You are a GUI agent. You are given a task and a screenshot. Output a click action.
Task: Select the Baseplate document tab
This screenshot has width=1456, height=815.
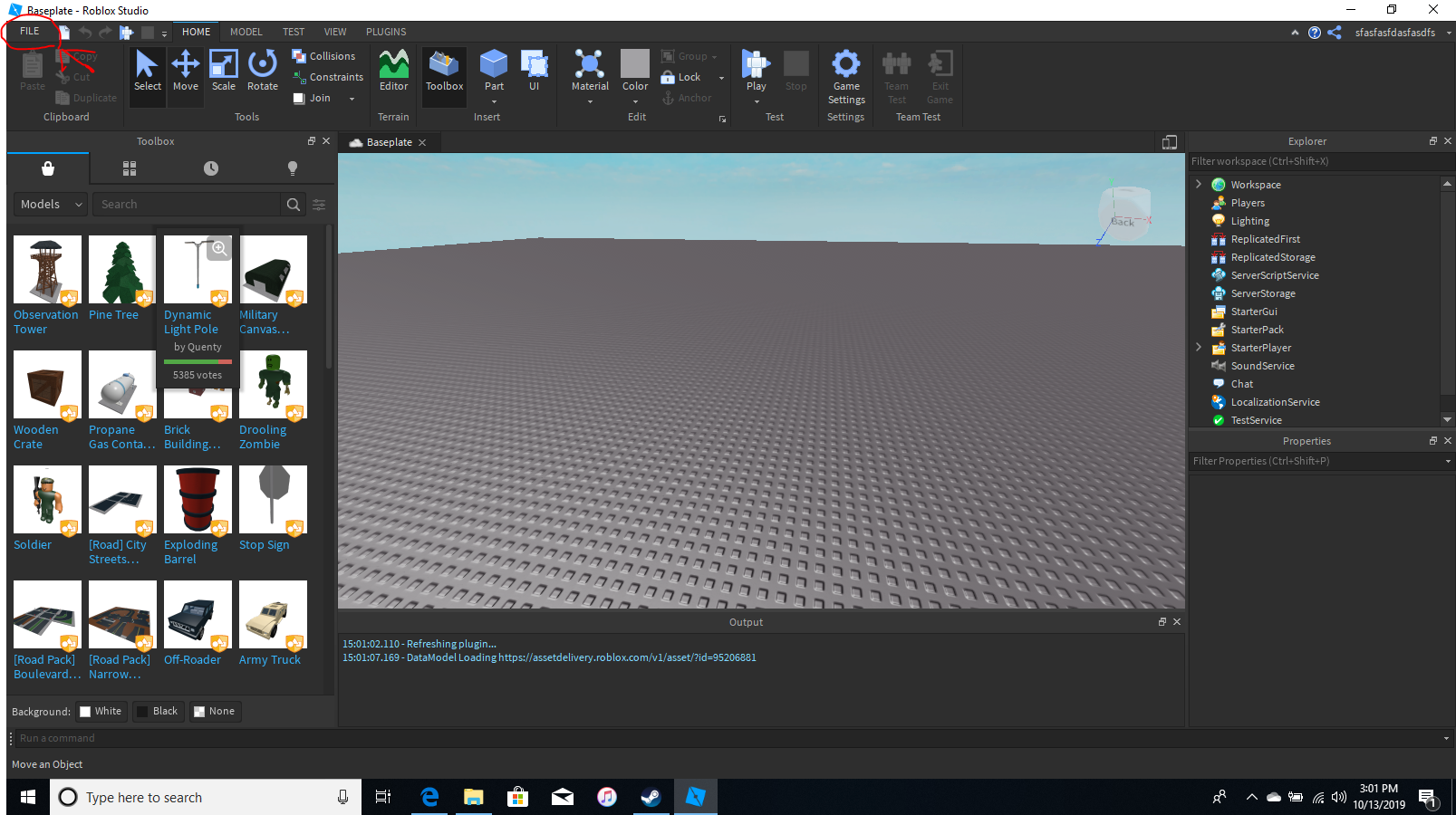click(x=389, y=142)
